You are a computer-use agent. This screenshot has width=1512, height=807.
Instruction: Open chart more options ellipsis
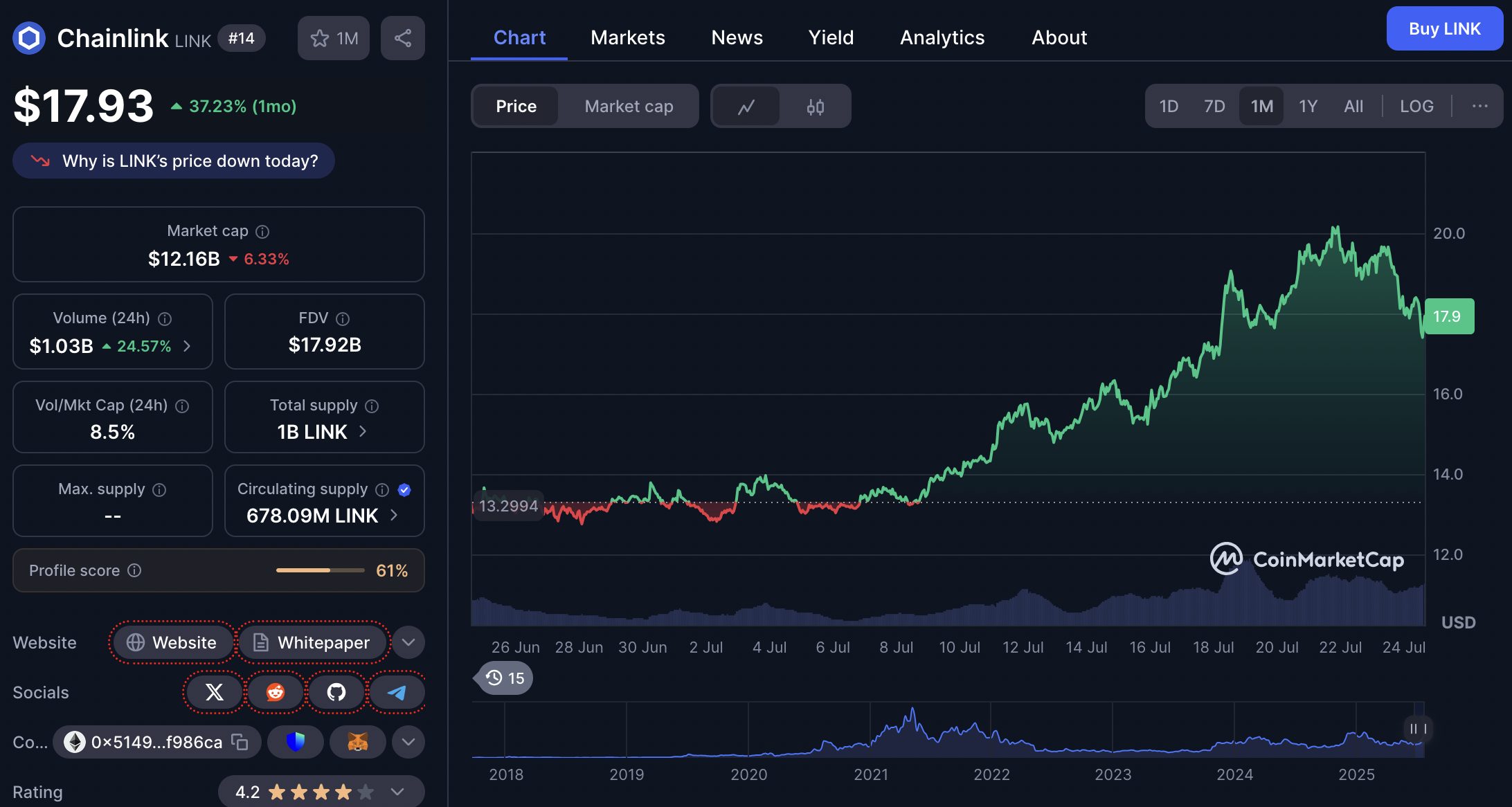click(1480, 106)
